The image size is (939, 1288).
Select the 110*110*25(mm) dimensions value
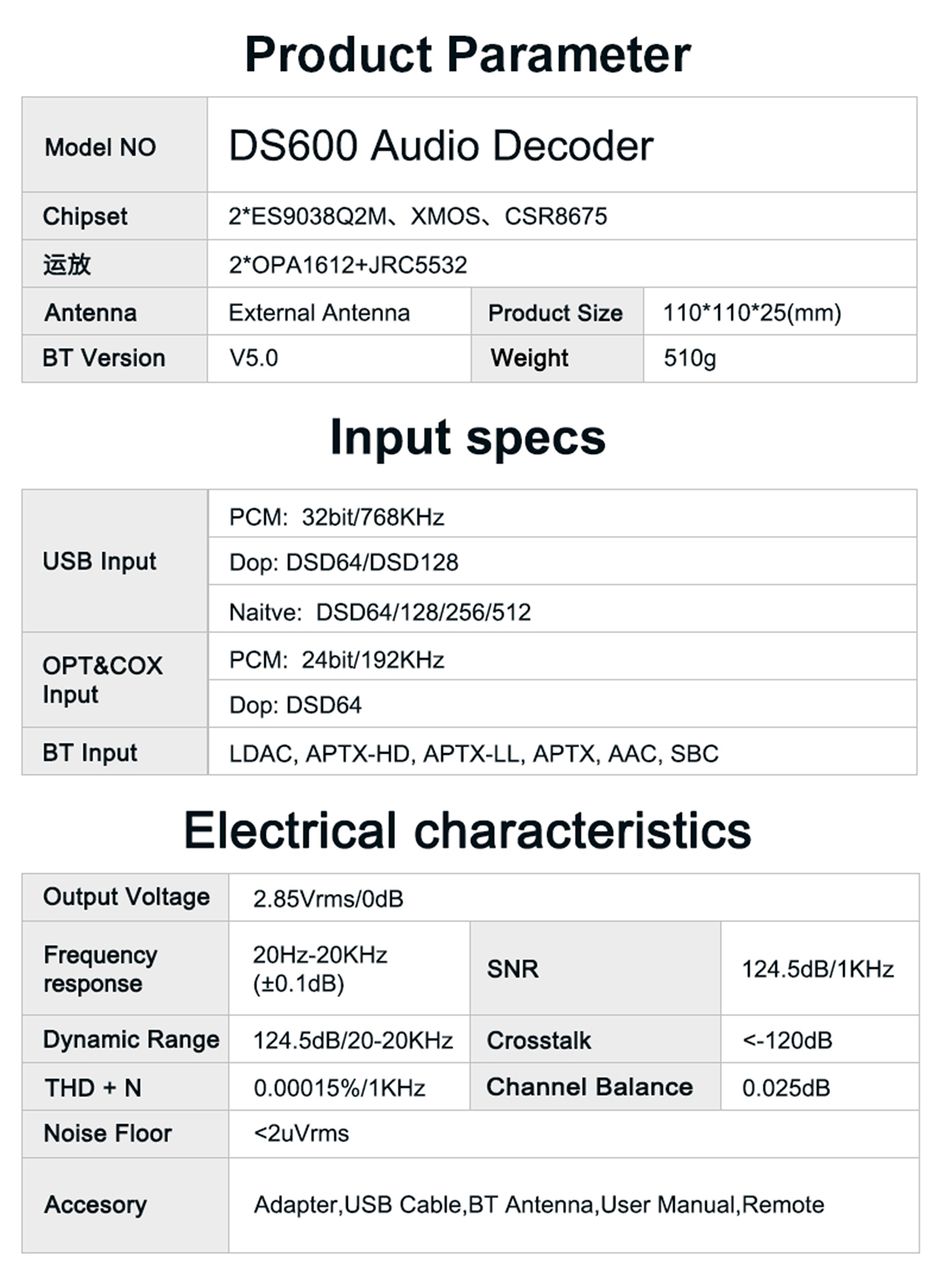pyautogui.click(x=752, y=312)
